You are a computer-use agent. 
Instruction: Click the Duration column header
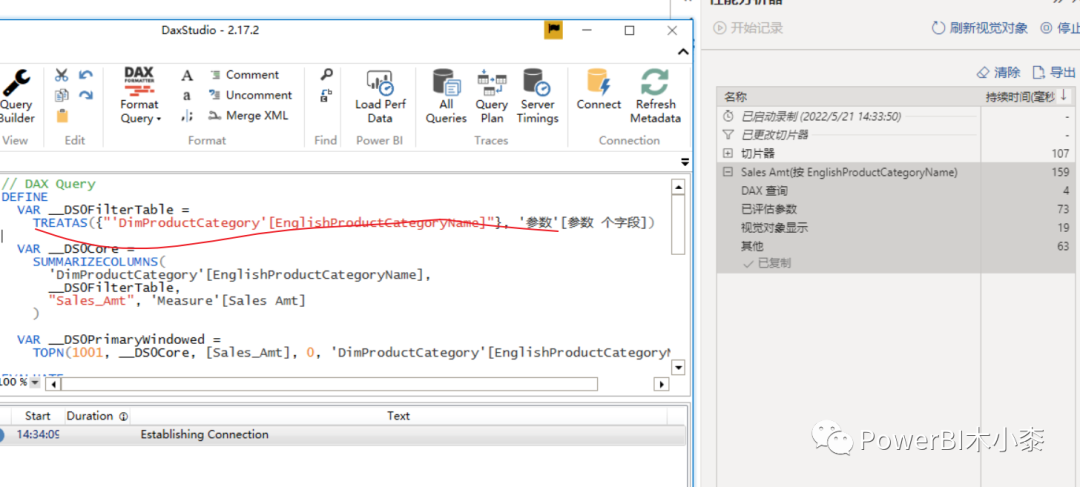point(96,416)
